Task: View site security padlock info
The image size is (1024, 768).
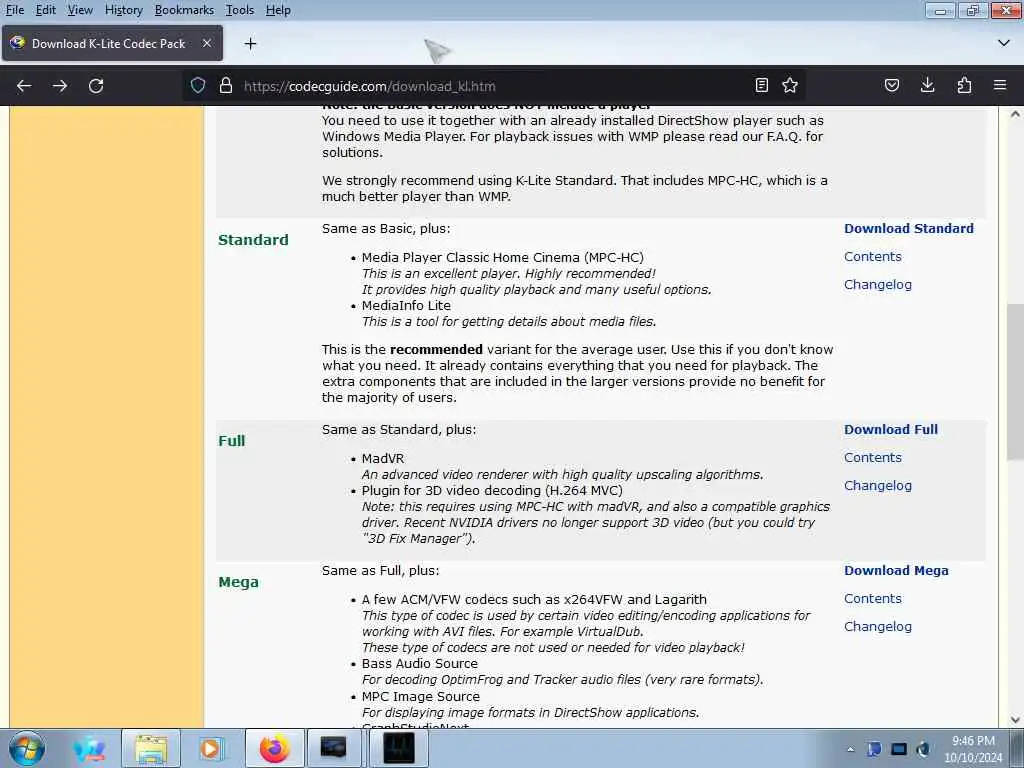Action: point(226,86)
